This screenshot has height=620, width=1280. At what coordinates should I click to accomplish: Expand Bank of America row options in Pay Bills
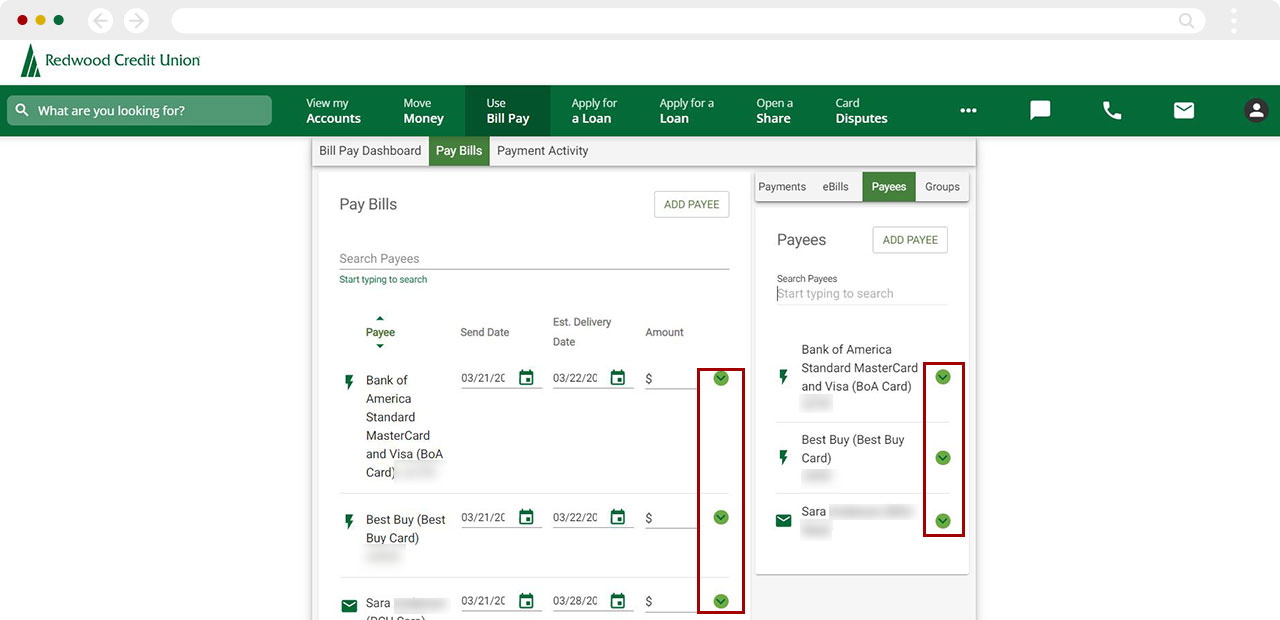721,378
